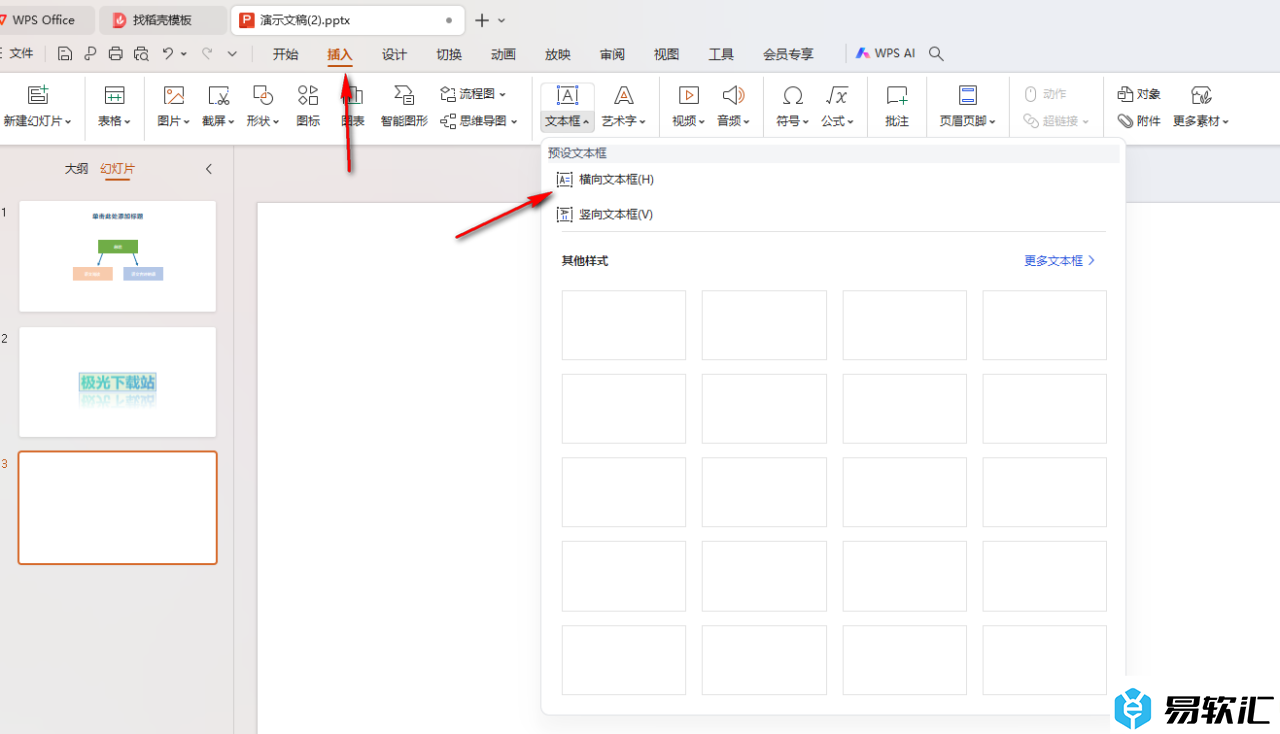Click the 图标 (Icon library) button
This screenshot has width=1280, height=734.
click(x=308, y=106)
